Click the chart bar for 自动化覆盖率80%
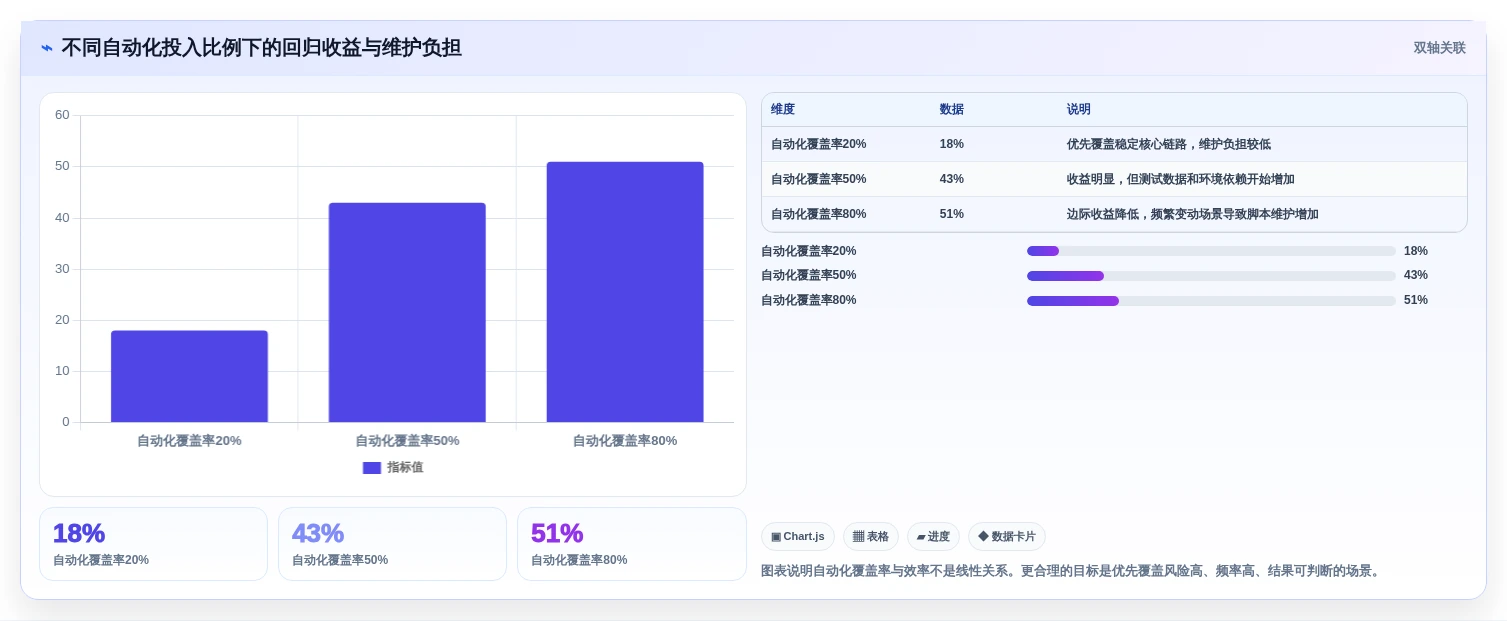Screen dimensions: 1507x621 pos(625,292)
